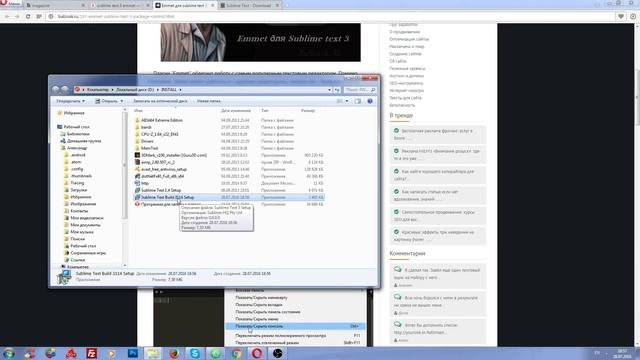Select the Sublime Text 1.4 Setup file
Screen dimensions: 640x360
[x=161, y=190]
